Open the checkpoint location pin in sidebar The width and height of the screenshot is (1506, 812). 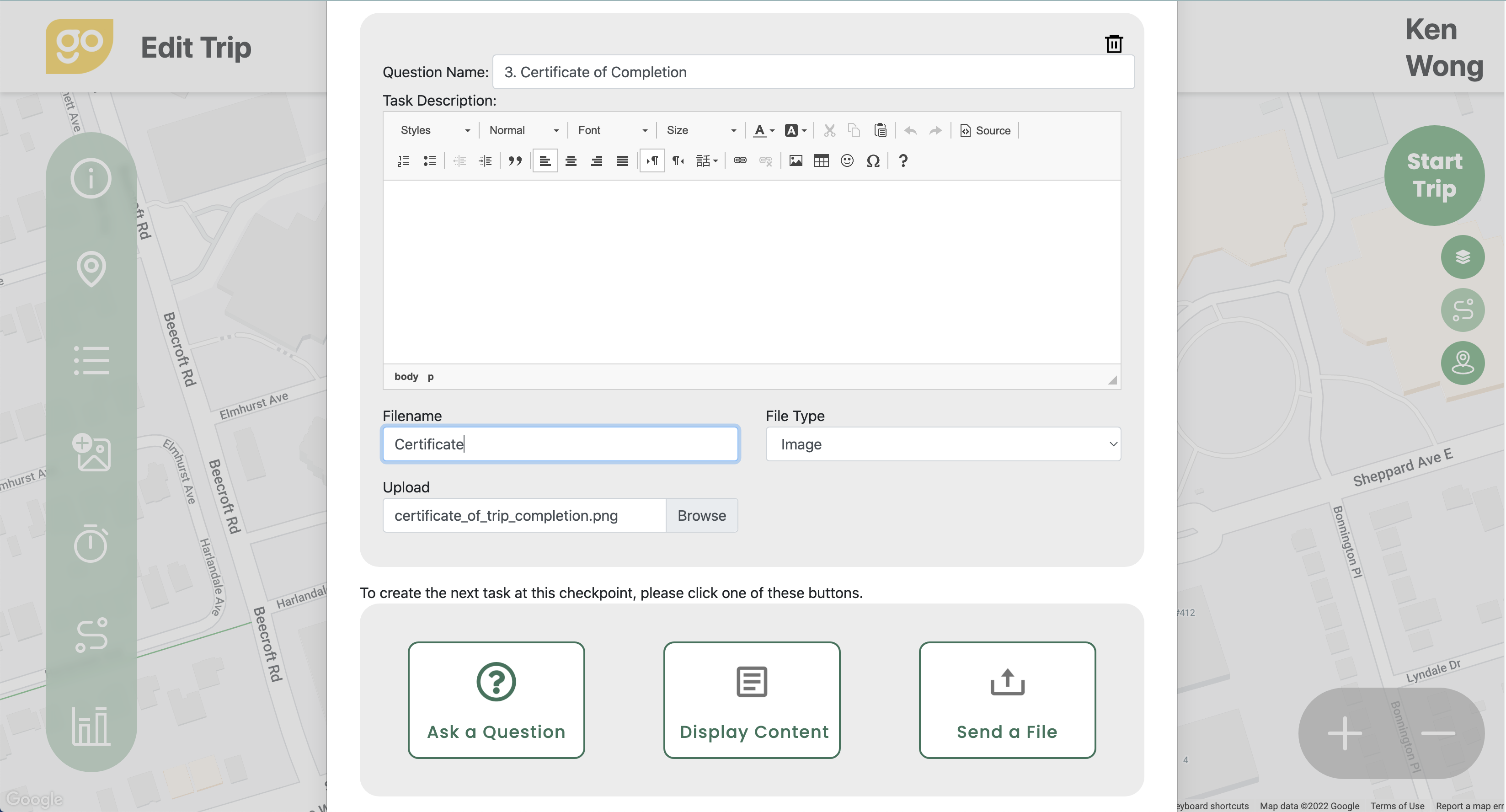91,269
